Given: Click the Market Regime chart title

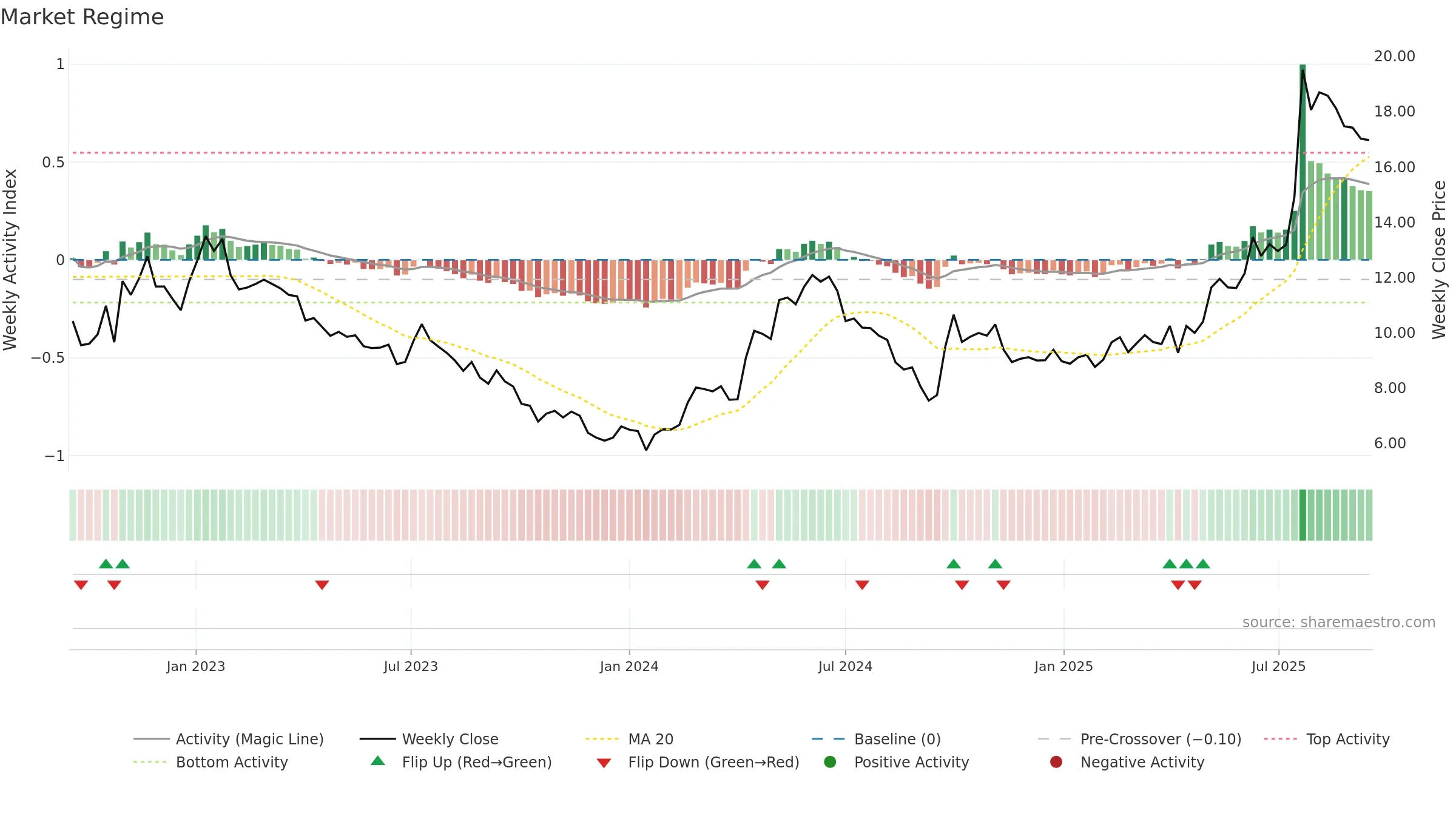Looking at the screenshot, I should click(x=82, y=17).
